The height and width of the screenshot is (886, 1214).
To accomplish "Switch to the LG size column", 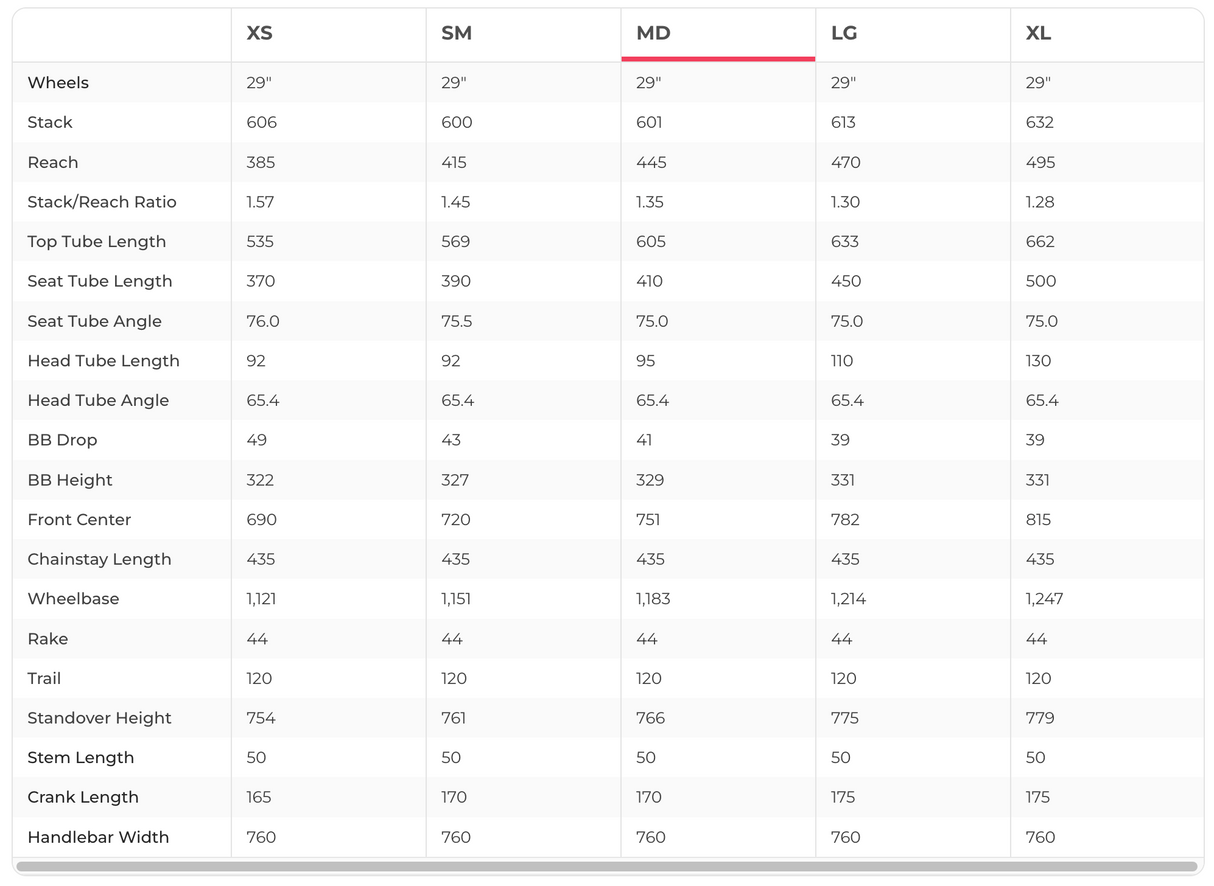I will [844, 33].
